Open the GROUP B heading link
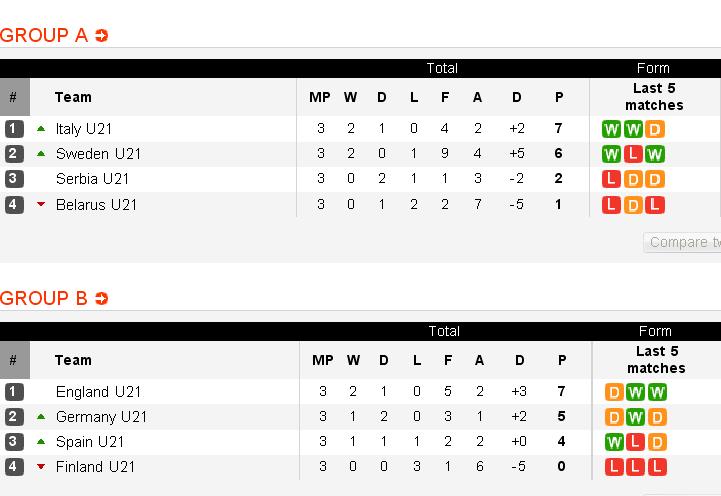721x496 pixels. point(44,298)
